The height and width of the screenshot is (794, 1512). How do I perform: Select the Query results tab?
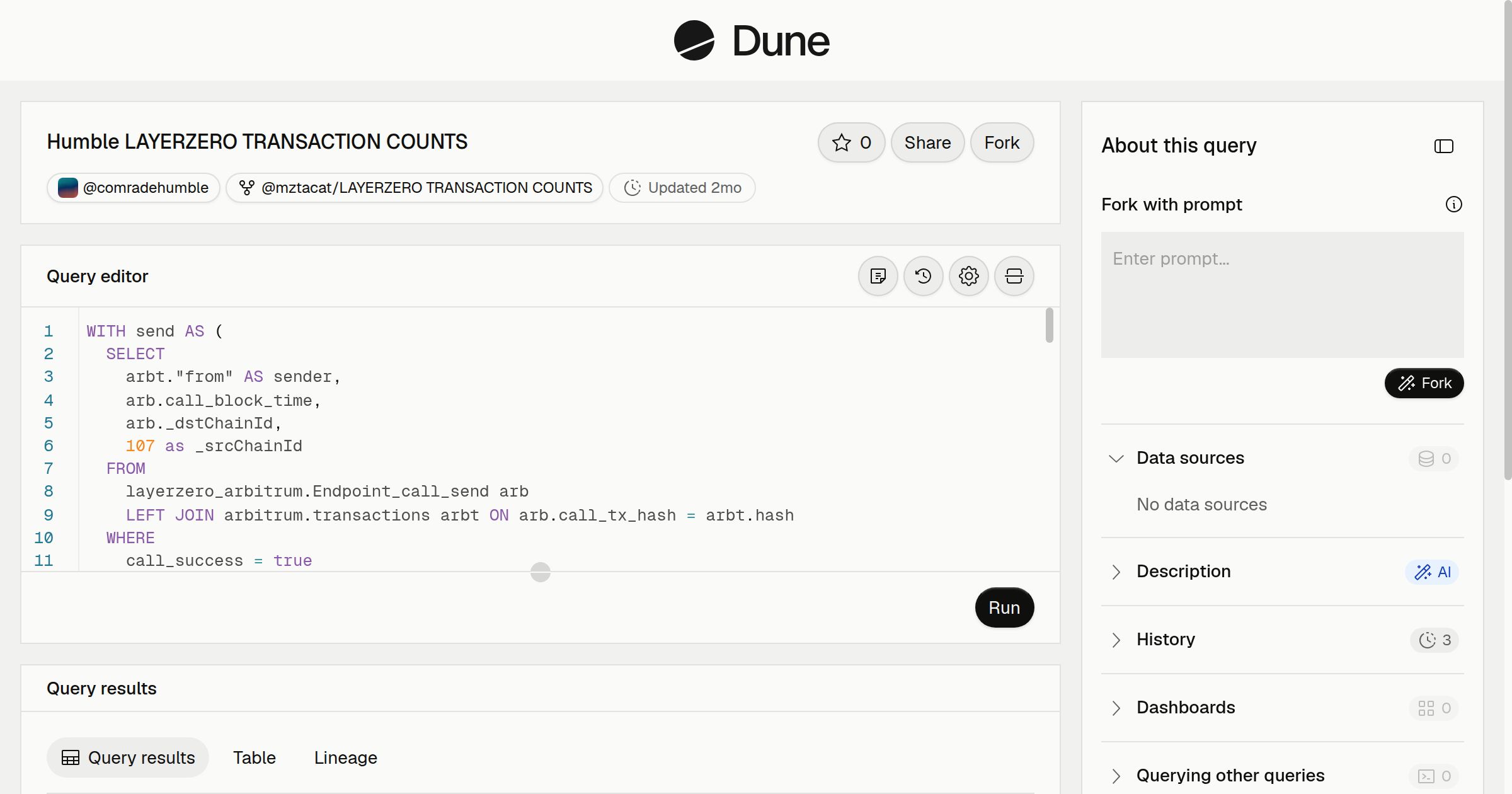128,757
